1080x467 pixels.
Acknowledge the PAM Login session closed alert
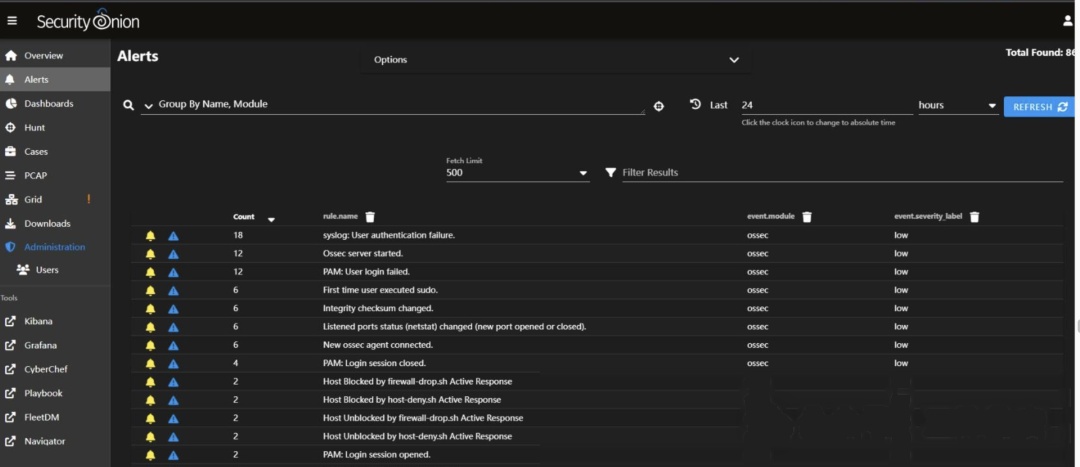pos(150,364)
